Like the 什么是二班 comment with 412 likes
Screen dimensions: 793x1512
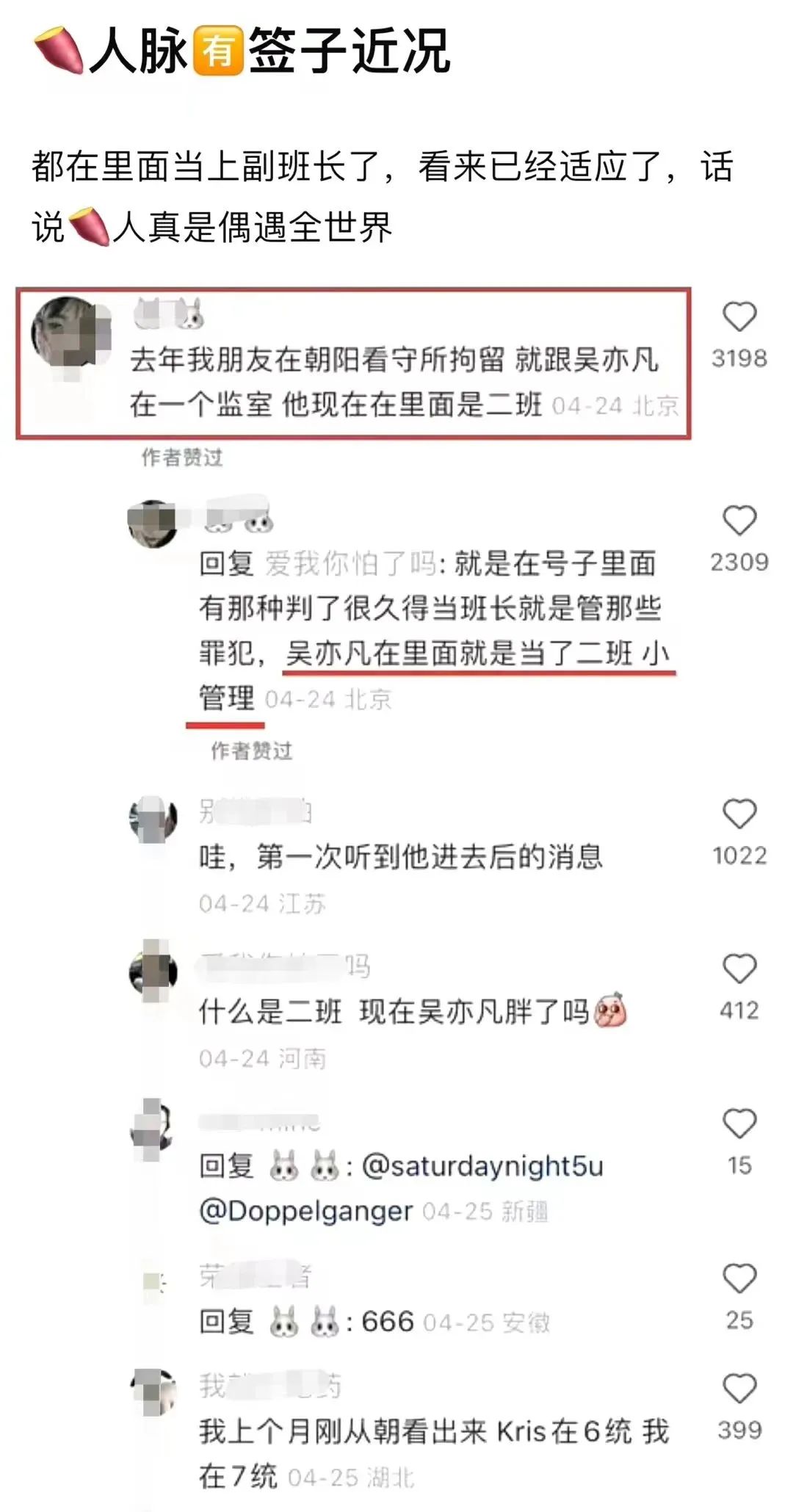739,969
